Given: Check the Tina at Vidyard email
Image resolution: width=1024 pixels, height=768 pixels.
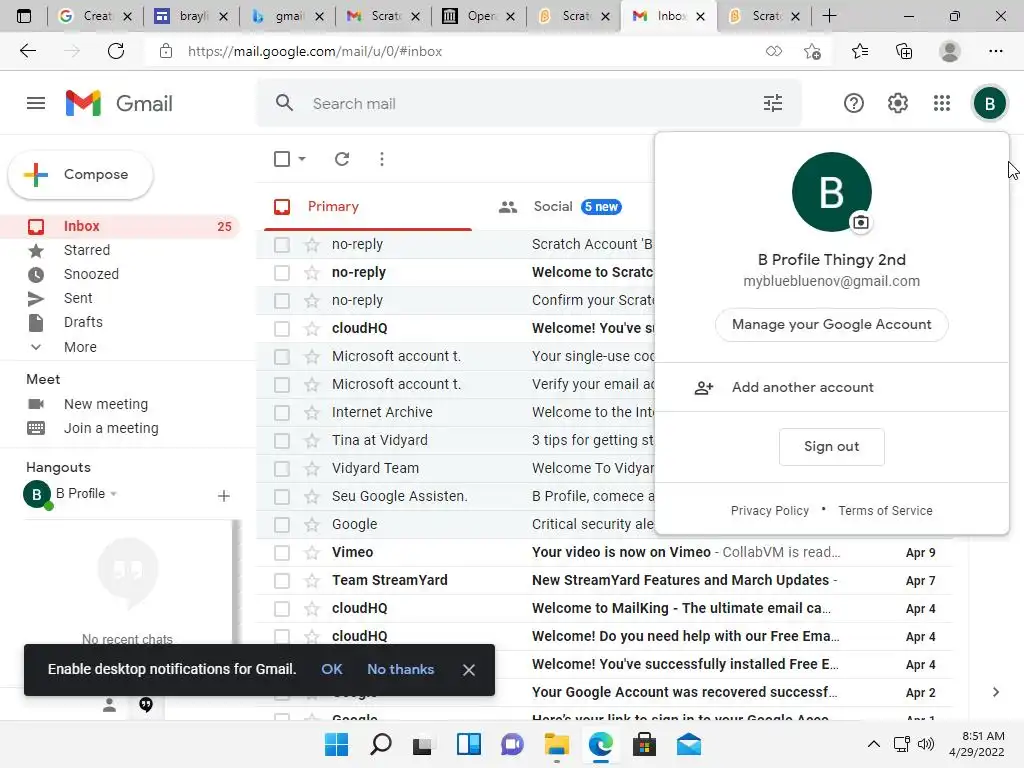Looking at the screenshot, I should pos(282,441).
